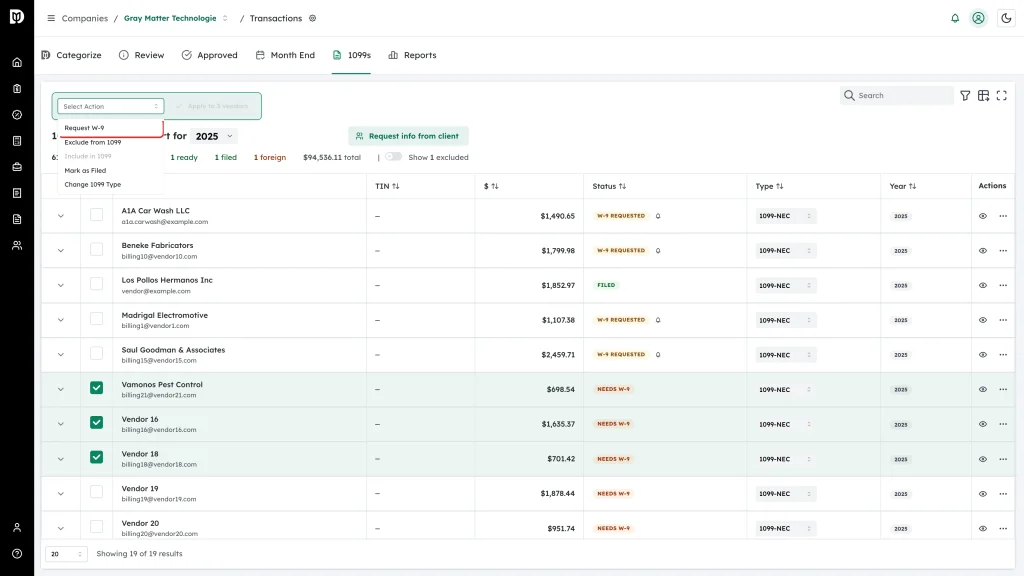Change 1099 type for Saul Goodman & Associates
Viewport: 1024px width, 576px height.
click(785, 355)
